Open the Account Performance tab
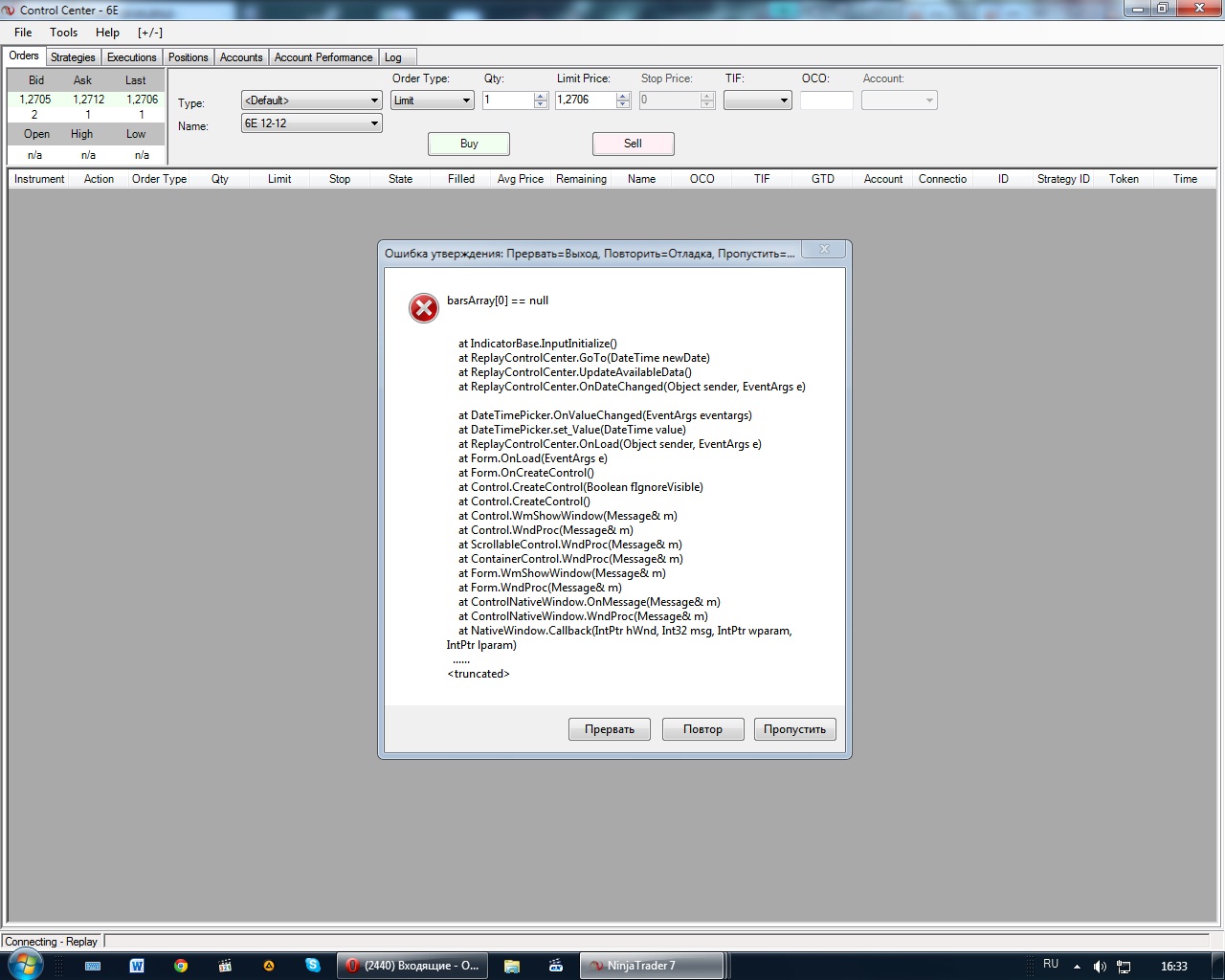 click(323, 57)
